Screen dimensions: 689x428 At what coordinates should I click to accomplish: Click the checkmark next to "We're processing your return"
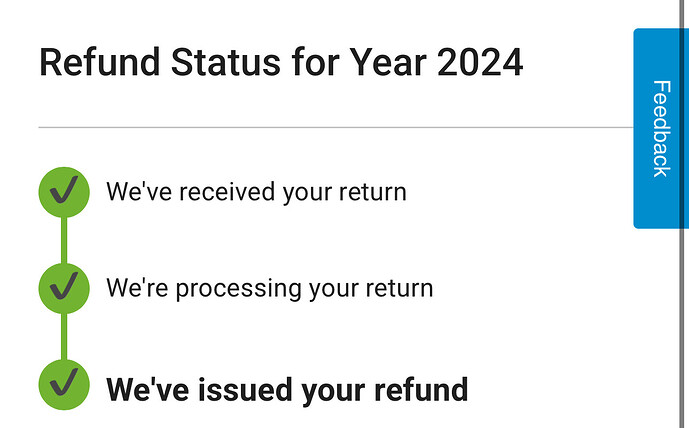pos(63,288)
